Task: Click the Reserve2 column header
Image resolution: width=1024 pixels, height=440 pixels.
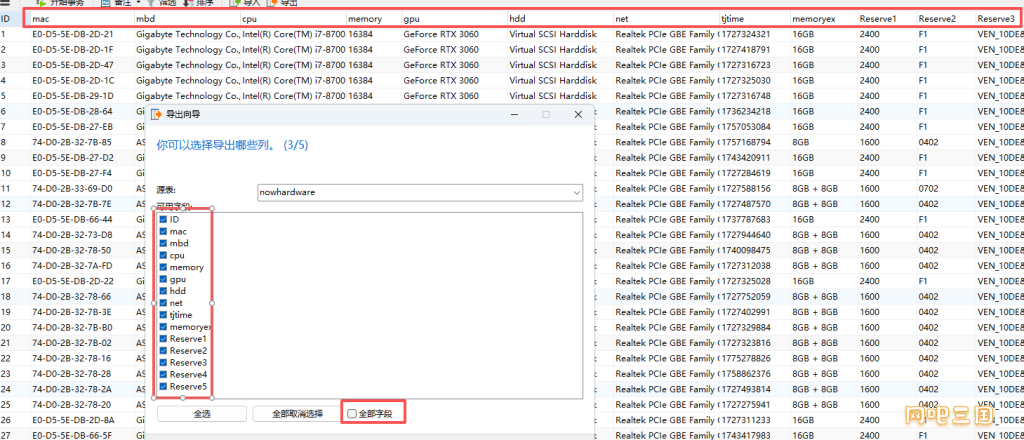Action: tap(946, 19)
